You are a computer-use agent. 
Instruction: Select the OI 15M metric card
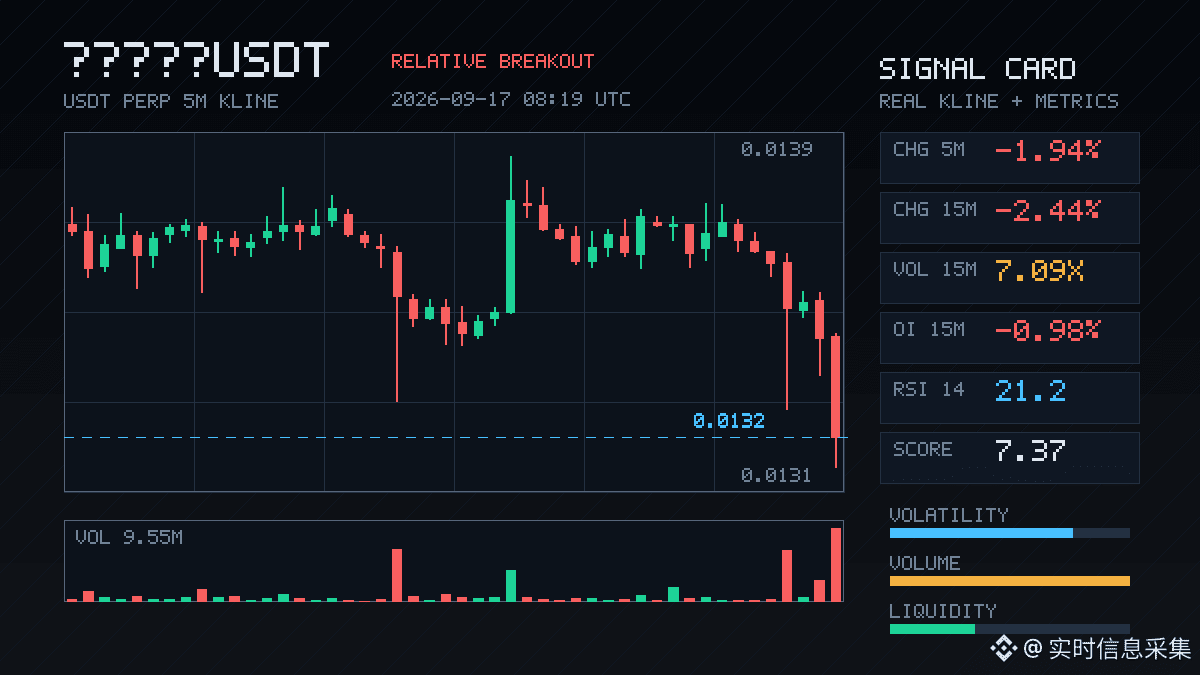[1009, 337]
